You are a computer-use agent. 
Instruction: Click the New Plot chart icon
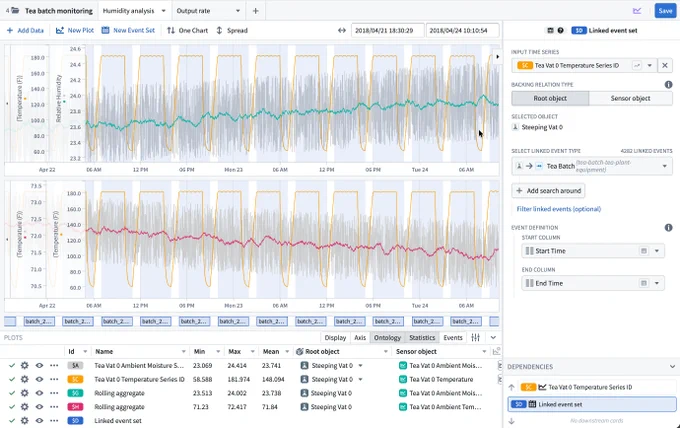60,30
